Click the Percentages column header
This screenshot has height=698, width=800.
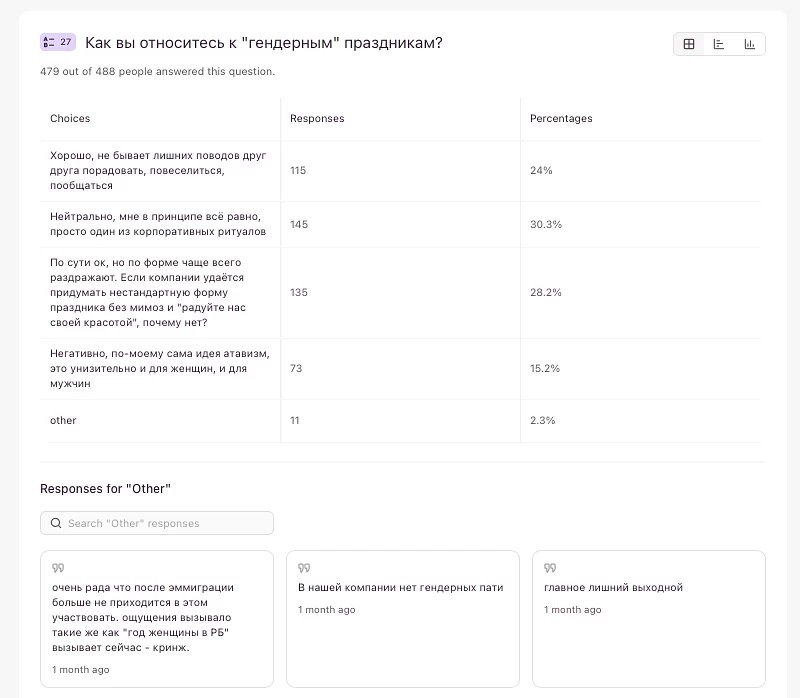click(x=561, y=118)
